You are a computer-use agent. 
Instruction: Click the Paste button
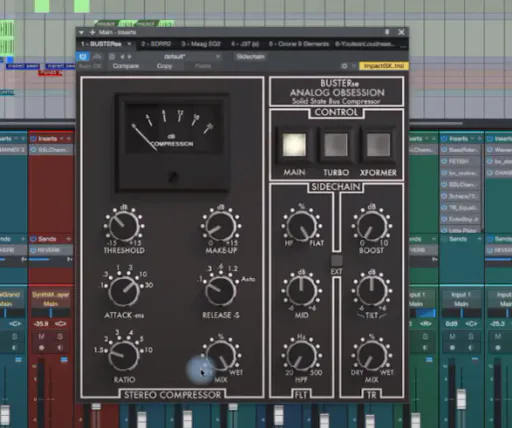pyautogui.click(x=203, y=66)
